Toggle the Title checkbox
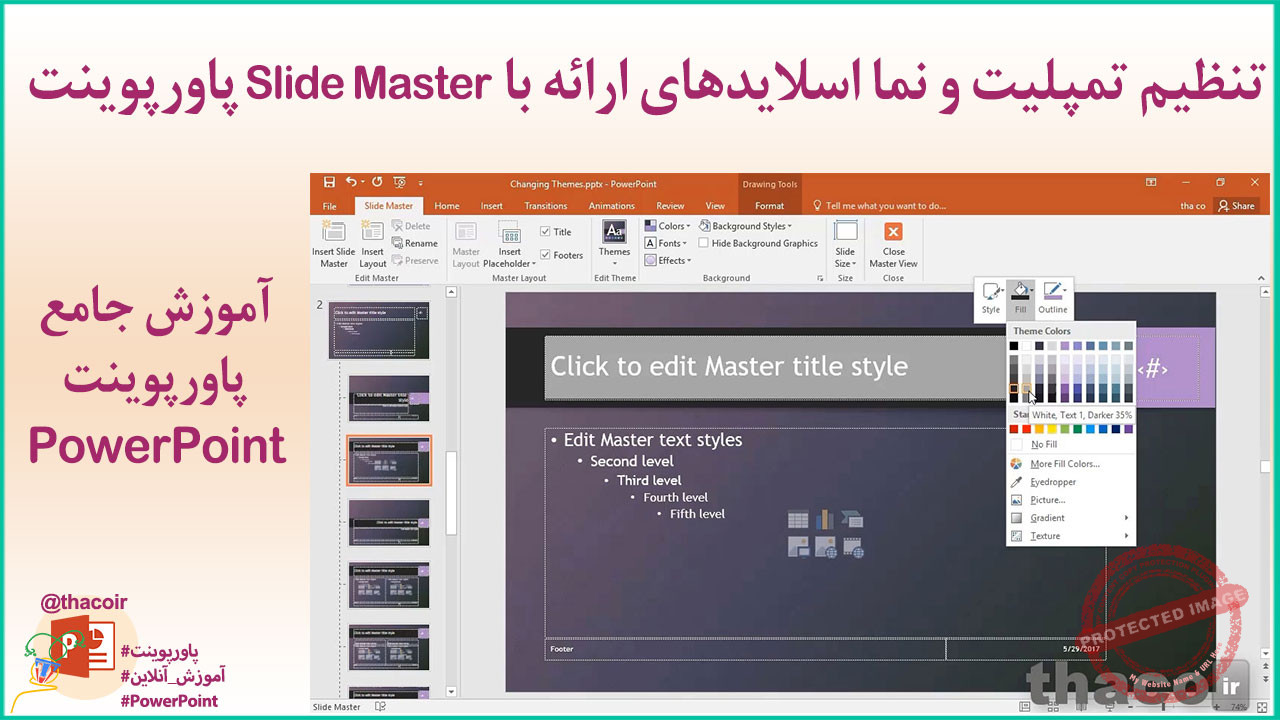The width and height of the screenshot is (1280, 720). click(x=546, y=230)
